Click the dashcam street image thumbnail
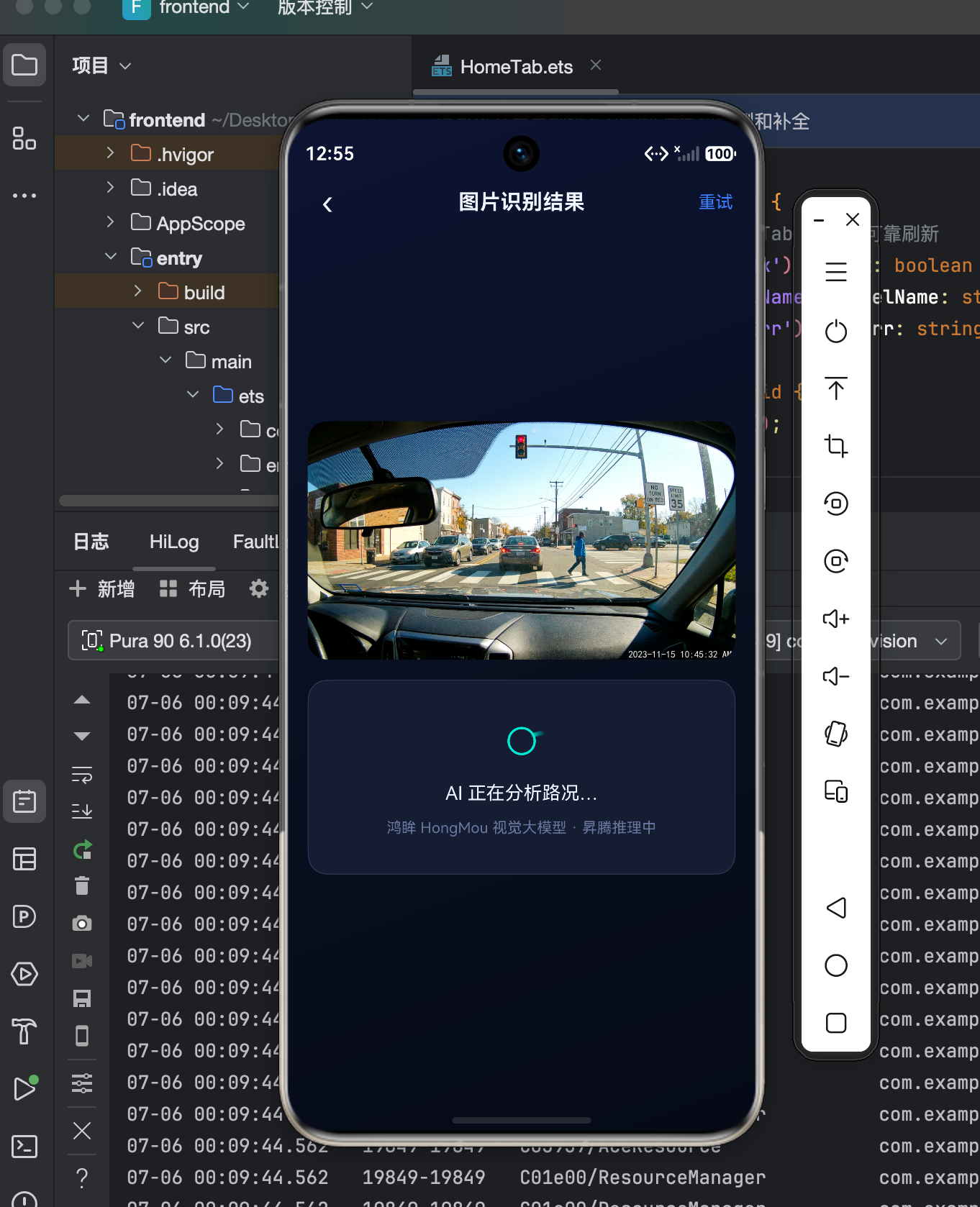The image size is (980, 1207). coord(522,540)
